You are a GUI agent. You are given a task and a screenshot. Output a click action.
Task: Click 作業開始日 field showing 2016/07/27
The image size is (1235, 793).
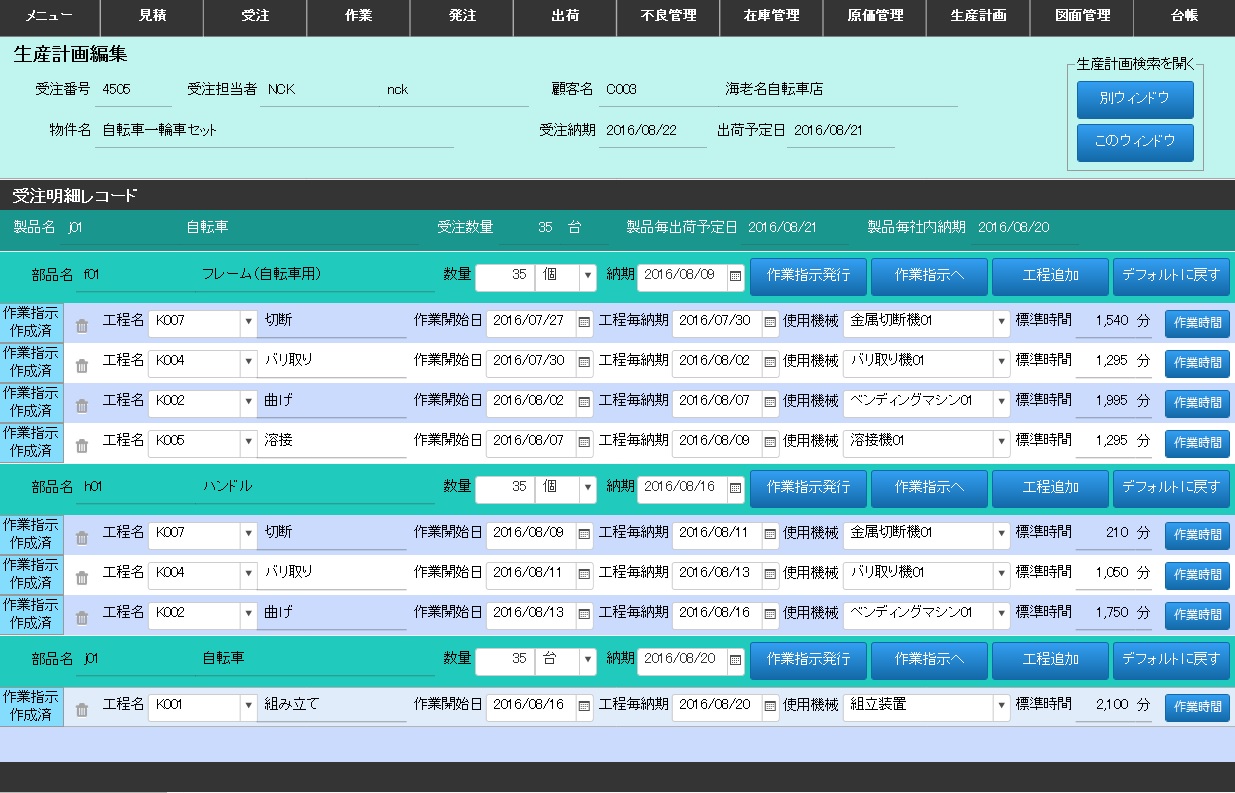pos(530,322)
